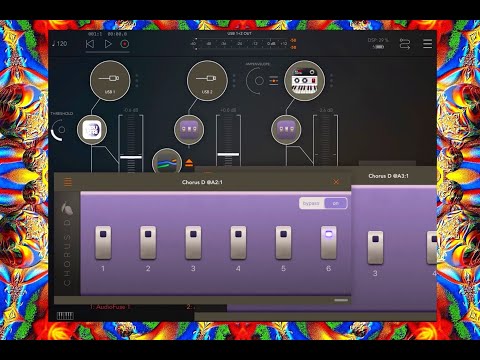Screen dimensions: 480x360
Task: Grab the resize handle at @A2:1 window bottom
Action: tap(341, 300)
